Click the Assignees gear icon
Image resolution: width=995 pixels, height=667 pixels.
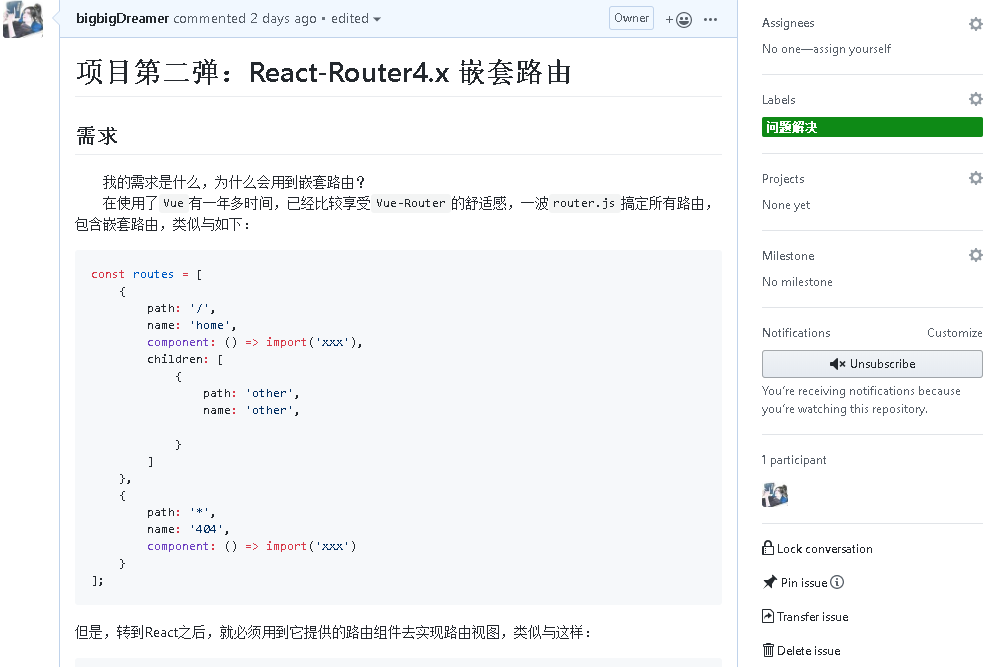tap(975, 24)
